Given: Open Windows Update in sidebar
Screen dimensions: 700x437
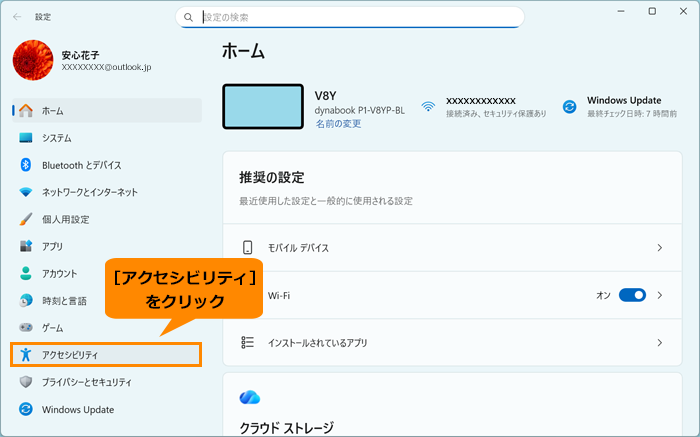Looking at the screenshot, I should (x=107, y=409).
